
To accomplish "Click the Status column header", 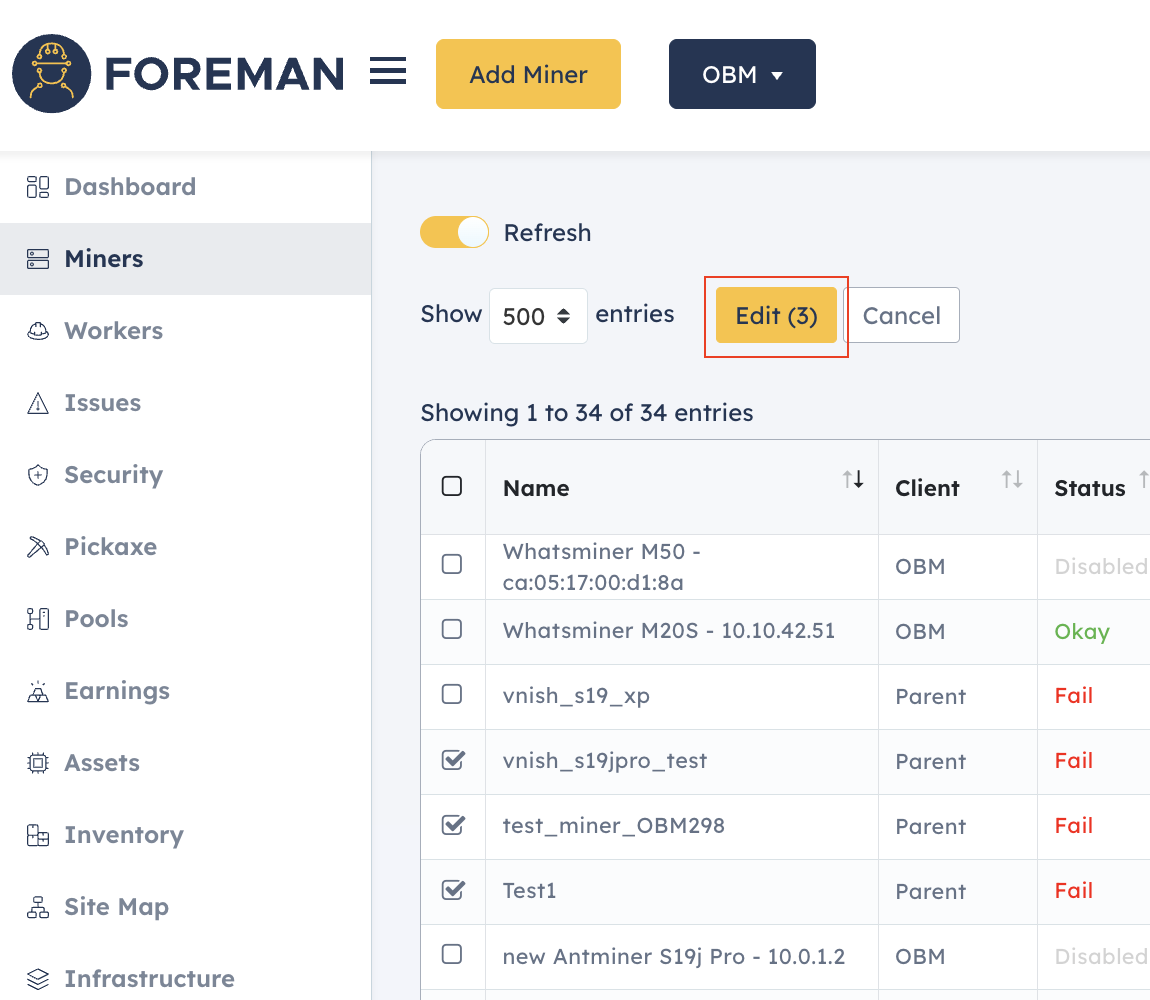I will pyautogui.click(x=1089, y=488).
